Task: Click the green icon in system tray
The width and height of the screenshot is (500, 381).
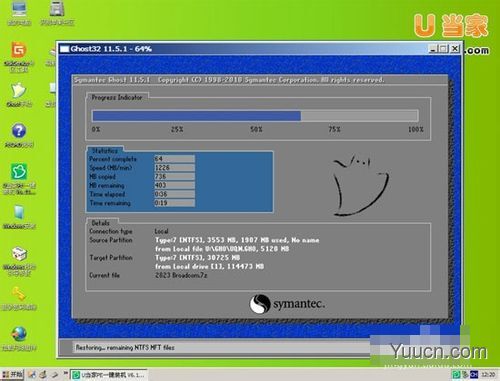Action: pyautogui.click(x=456, y=375)
